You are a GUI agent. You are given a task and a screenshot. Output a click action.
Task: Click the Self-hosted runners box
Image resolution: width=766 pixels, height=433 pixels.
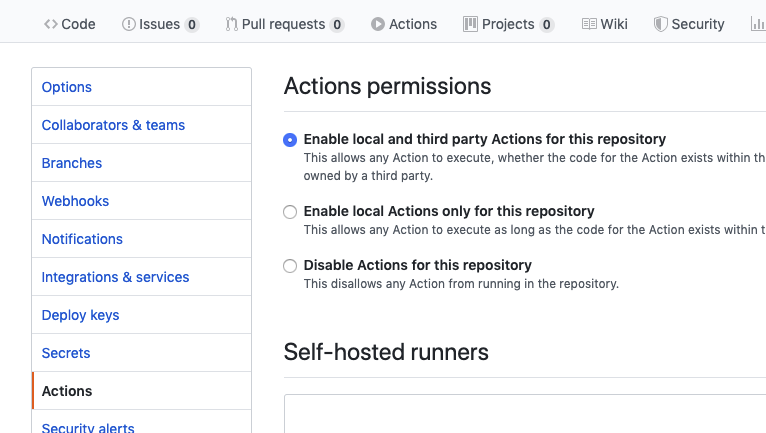525,413
